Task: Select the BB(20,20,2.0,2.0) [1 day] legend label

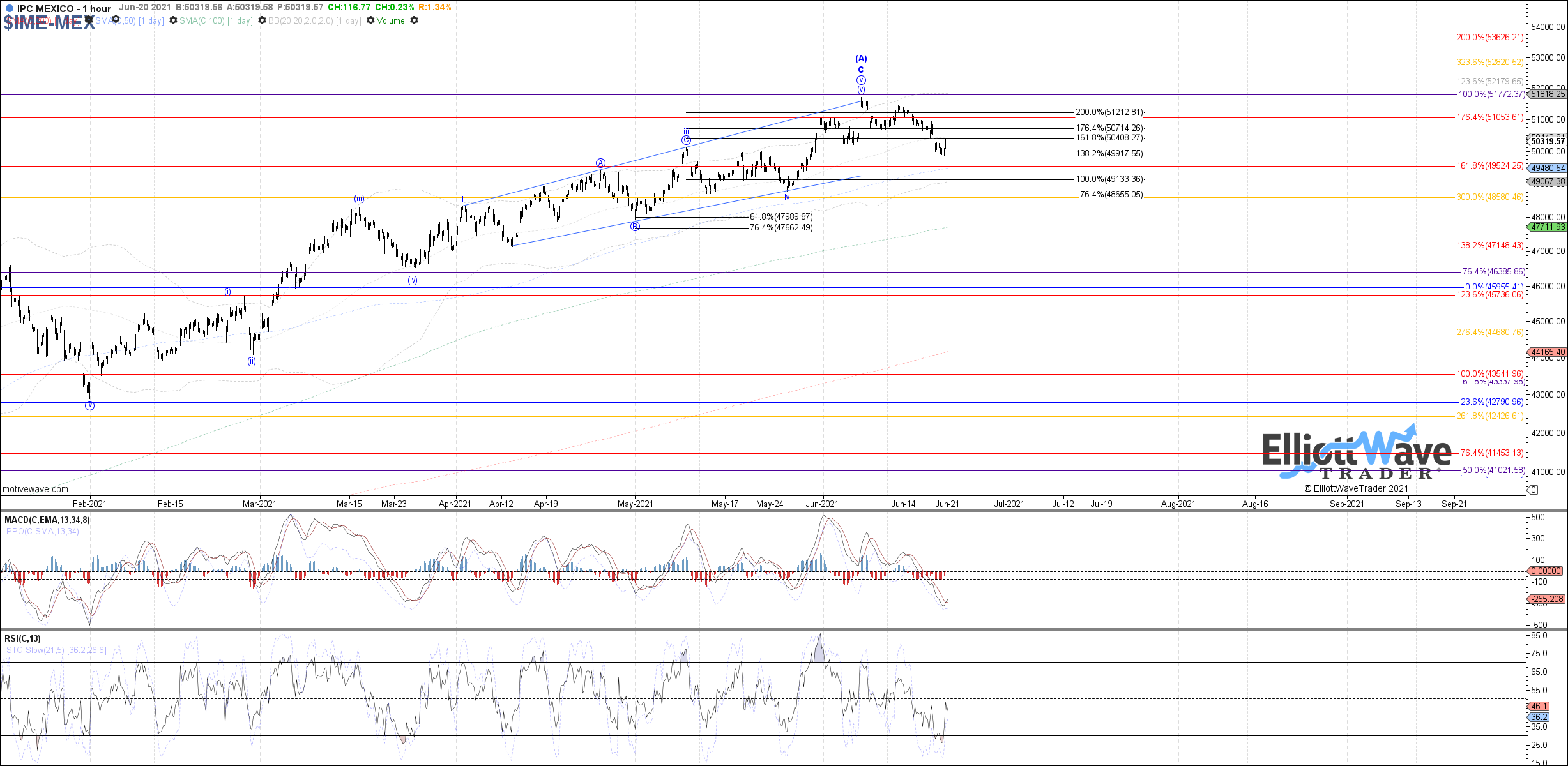Action: tap(315, 20)
